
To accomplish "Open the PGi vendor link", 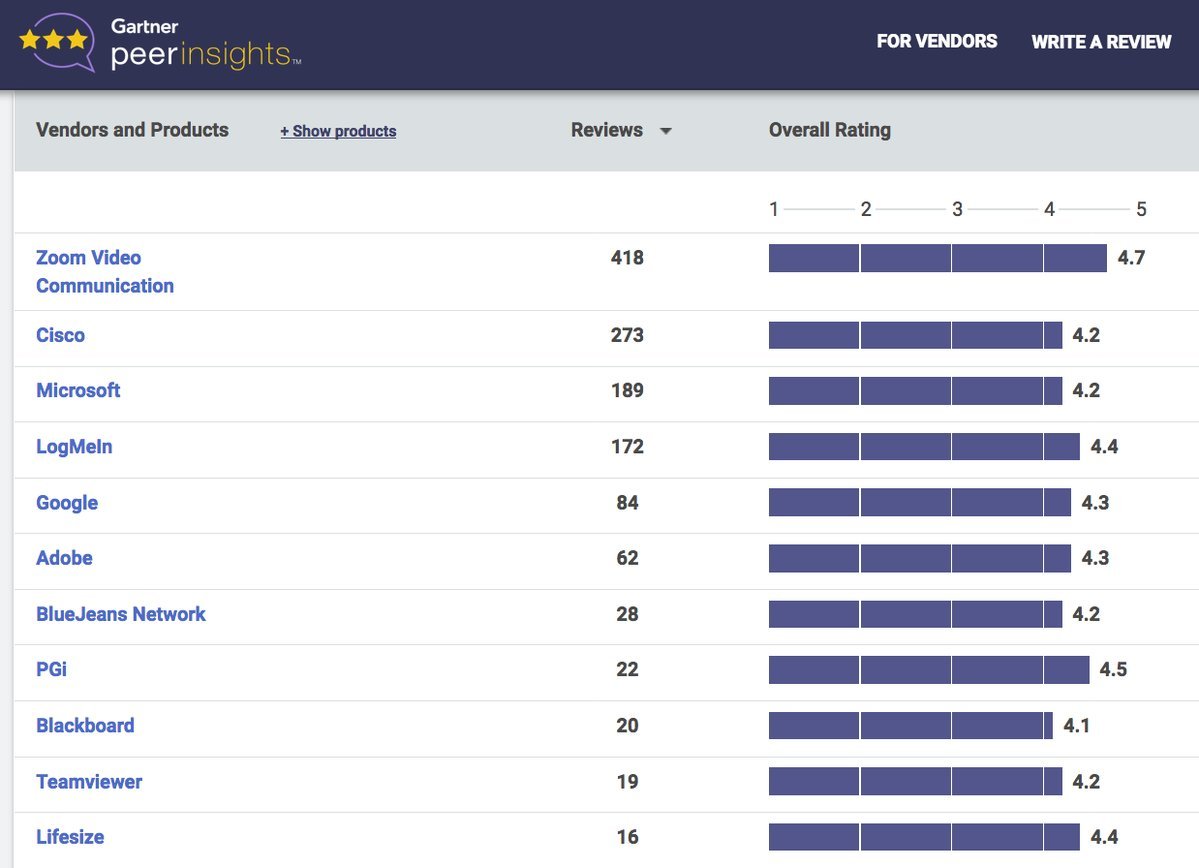I will [51, 669].
